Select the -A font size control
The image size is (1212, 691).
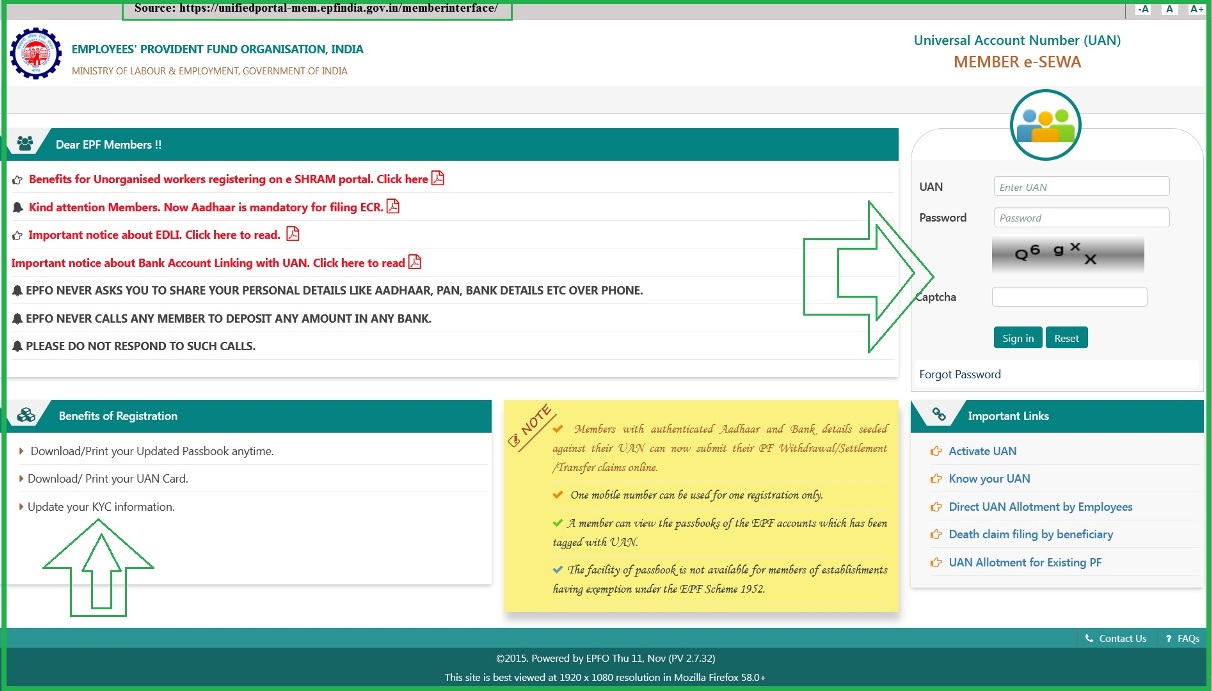tap(1141, 9)
